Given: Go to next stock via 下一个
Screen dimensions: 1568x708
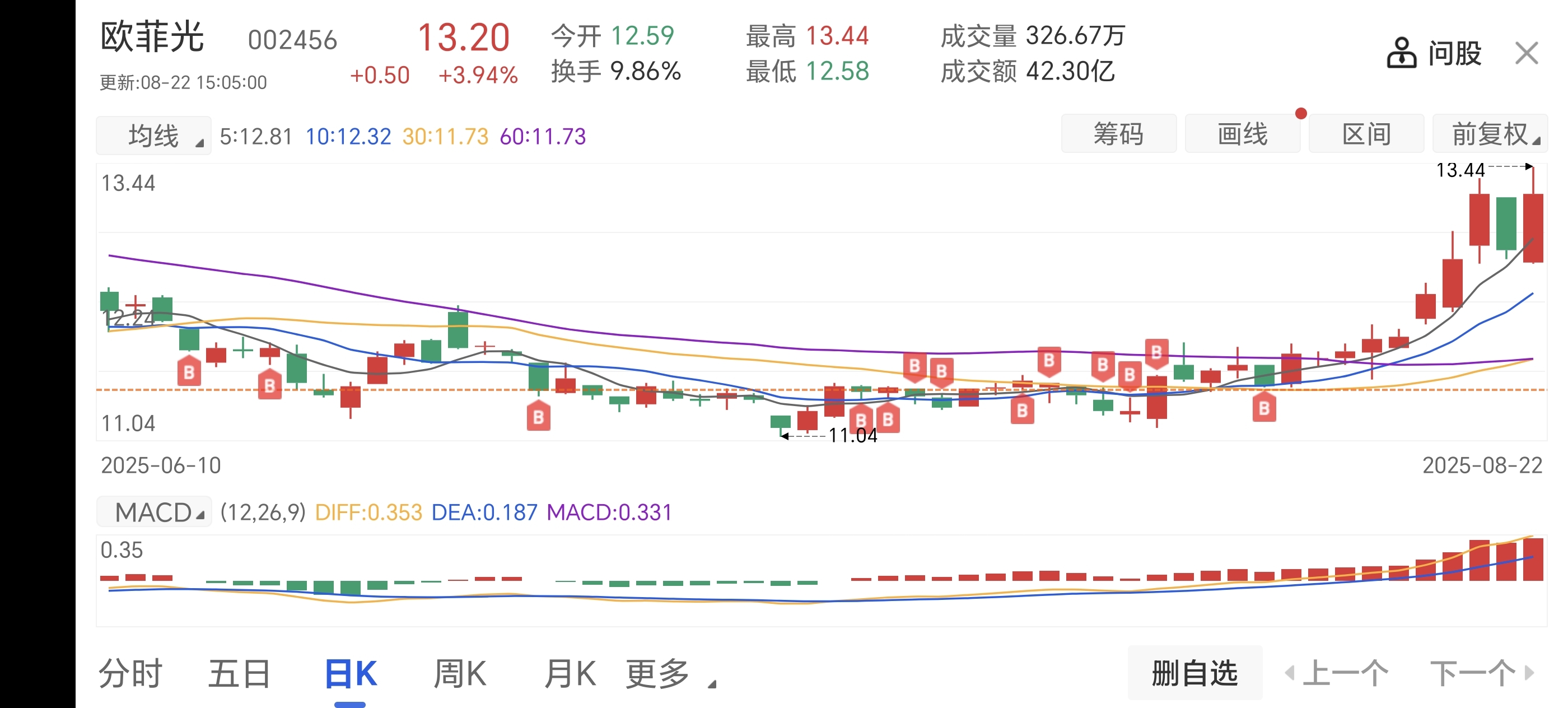Looking at the screenshot, I should click(1482, 673).
